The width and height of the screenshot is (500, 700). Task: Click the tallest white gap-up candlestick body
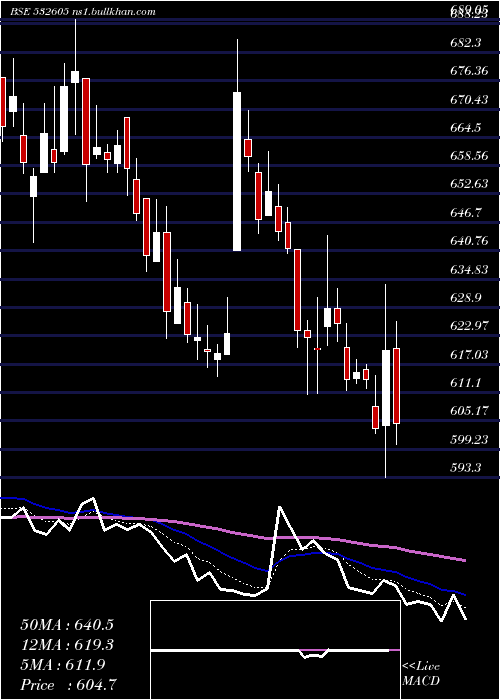click(x=237, y=171)
